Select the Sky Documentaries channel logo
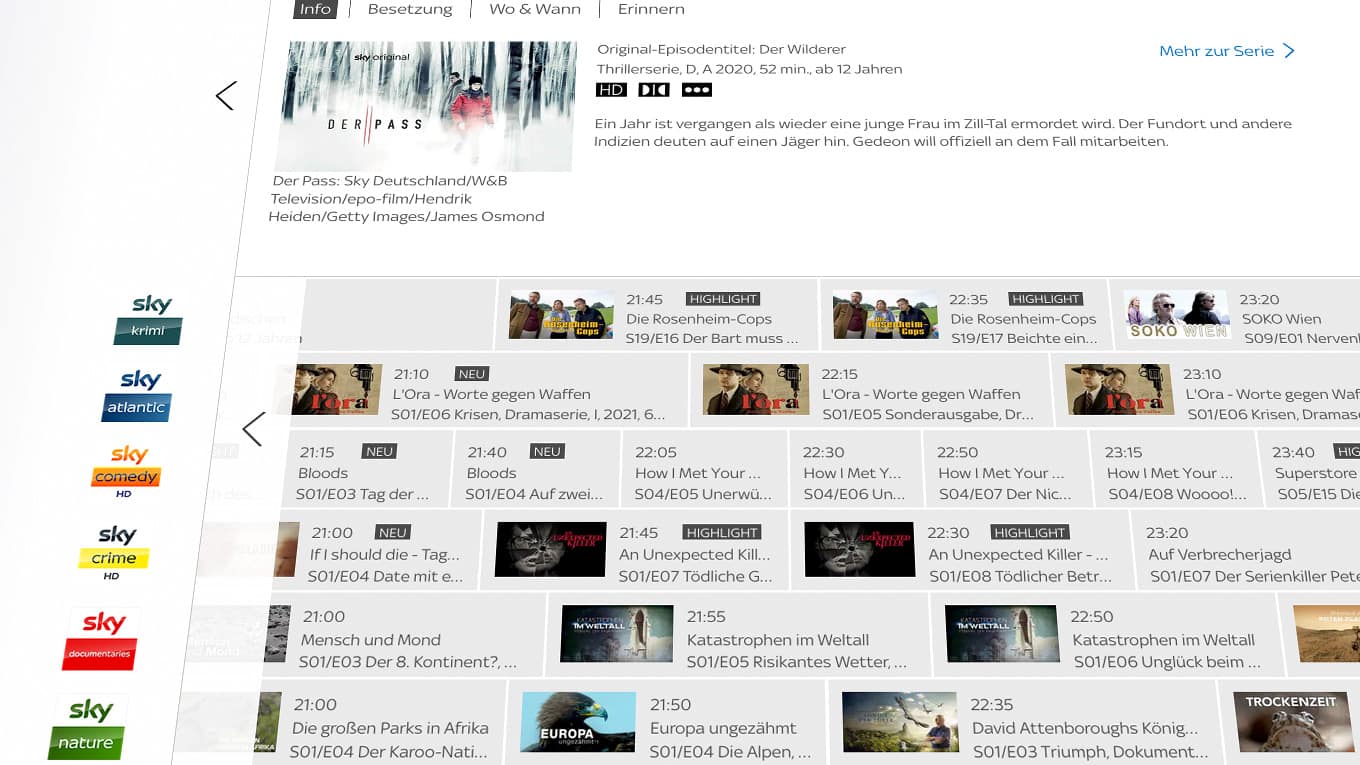 [x=101, y=638]
